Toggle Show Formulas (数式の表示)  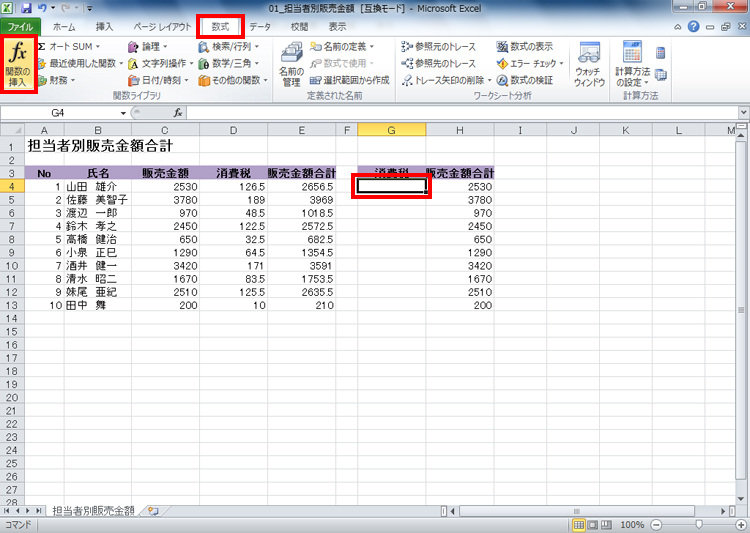coord(525,46)
